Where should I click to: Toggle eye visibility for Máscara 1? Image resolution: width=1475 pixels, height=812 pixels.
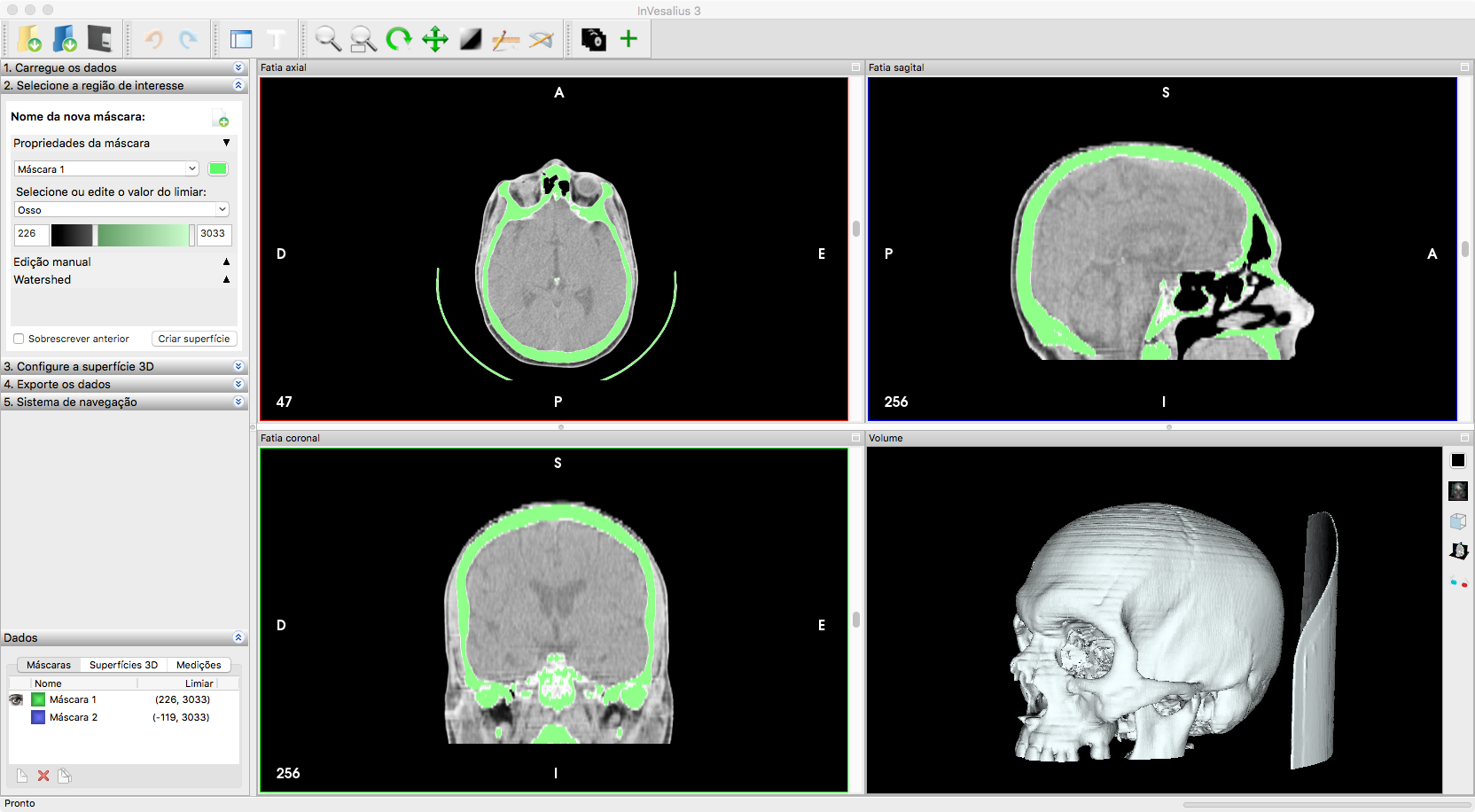tap(16, 699)
